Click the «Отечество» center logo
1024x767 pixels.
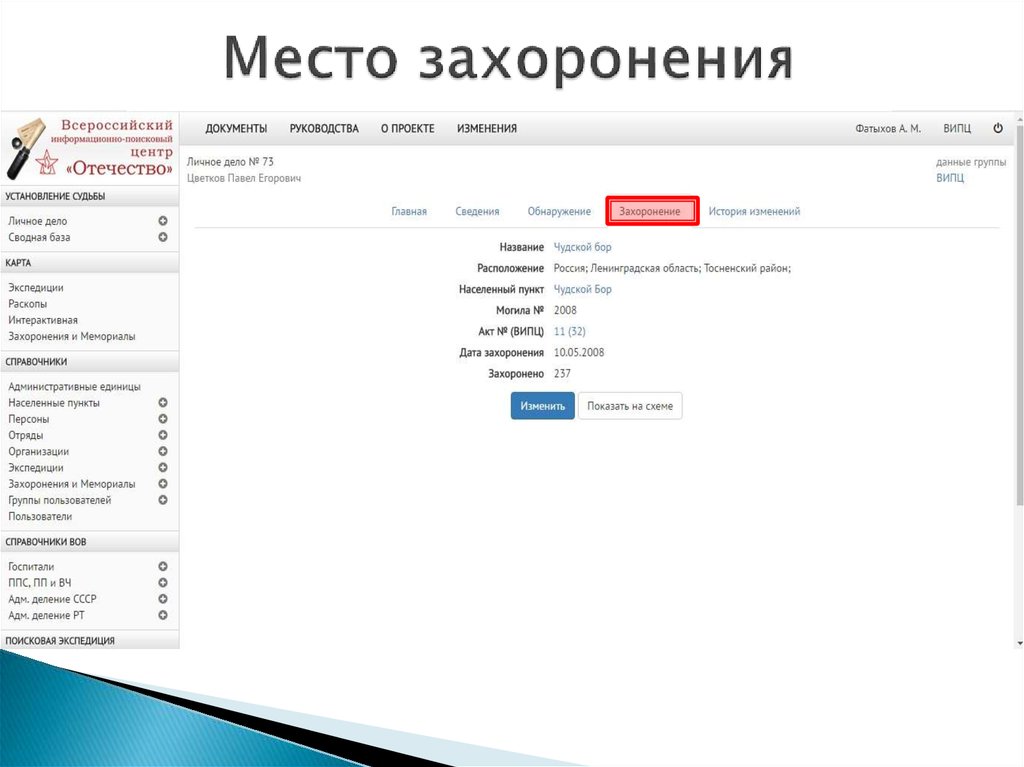pos(90,148)
